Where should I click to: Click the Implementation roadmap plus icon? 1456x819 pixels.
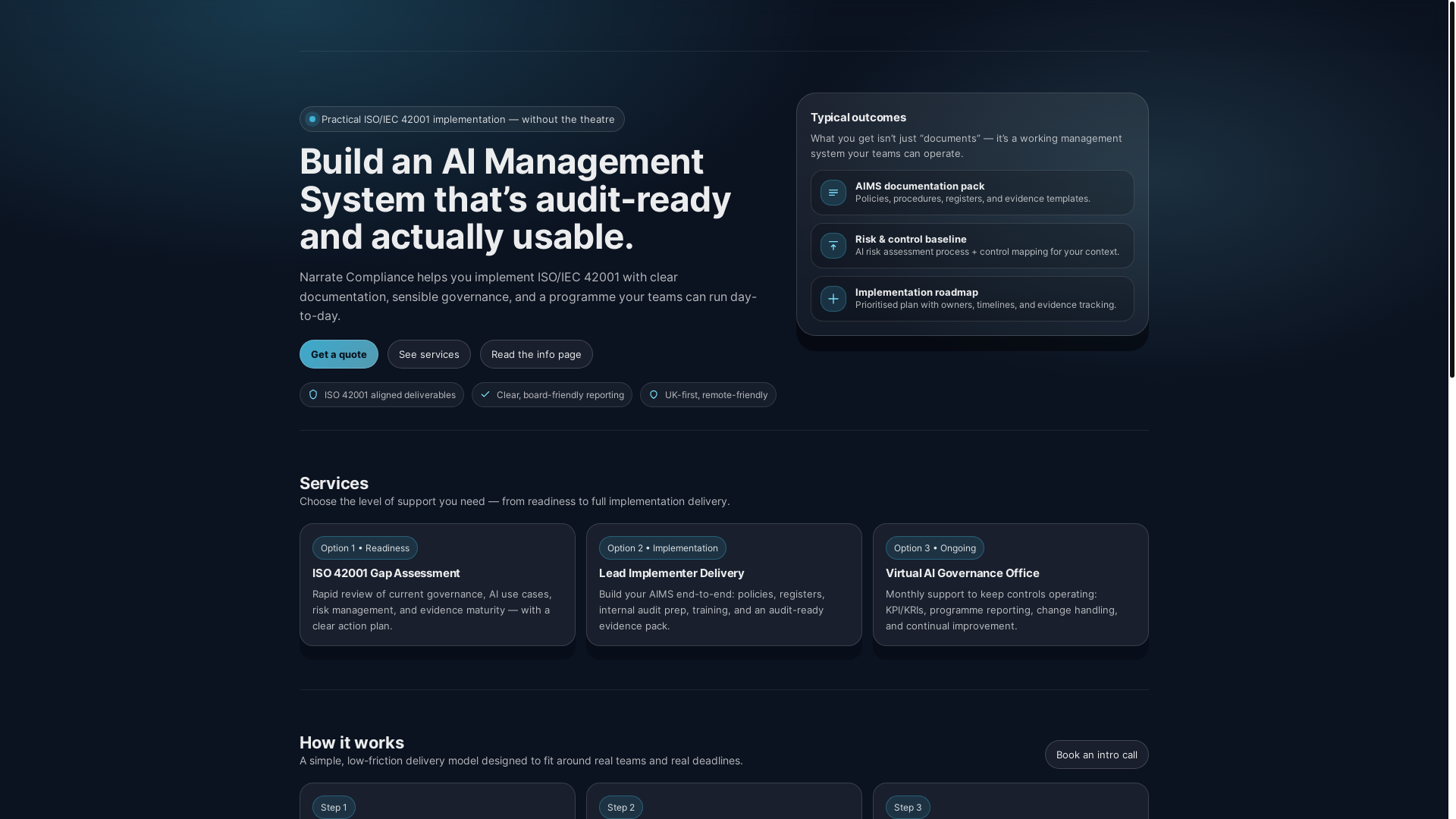click(x=833, y=299)
